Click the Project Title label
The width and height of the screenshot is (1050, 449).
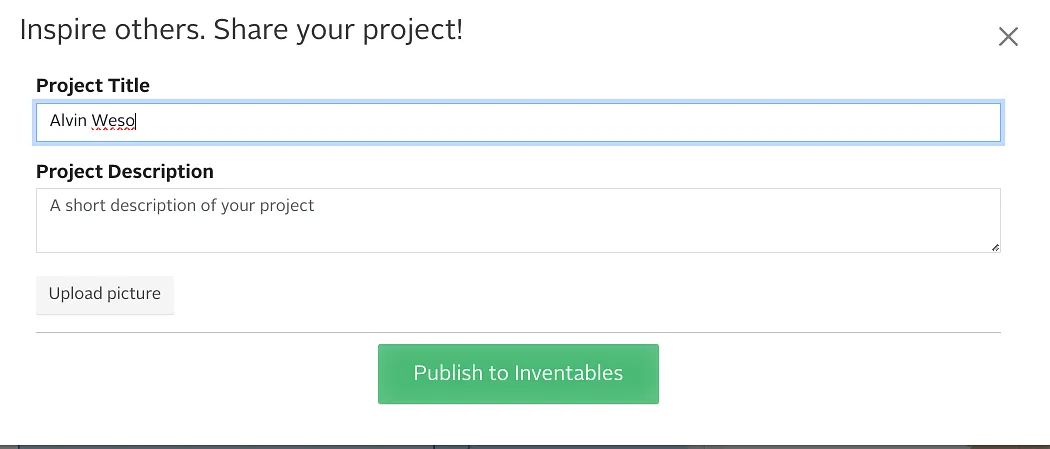coord(93,86)
